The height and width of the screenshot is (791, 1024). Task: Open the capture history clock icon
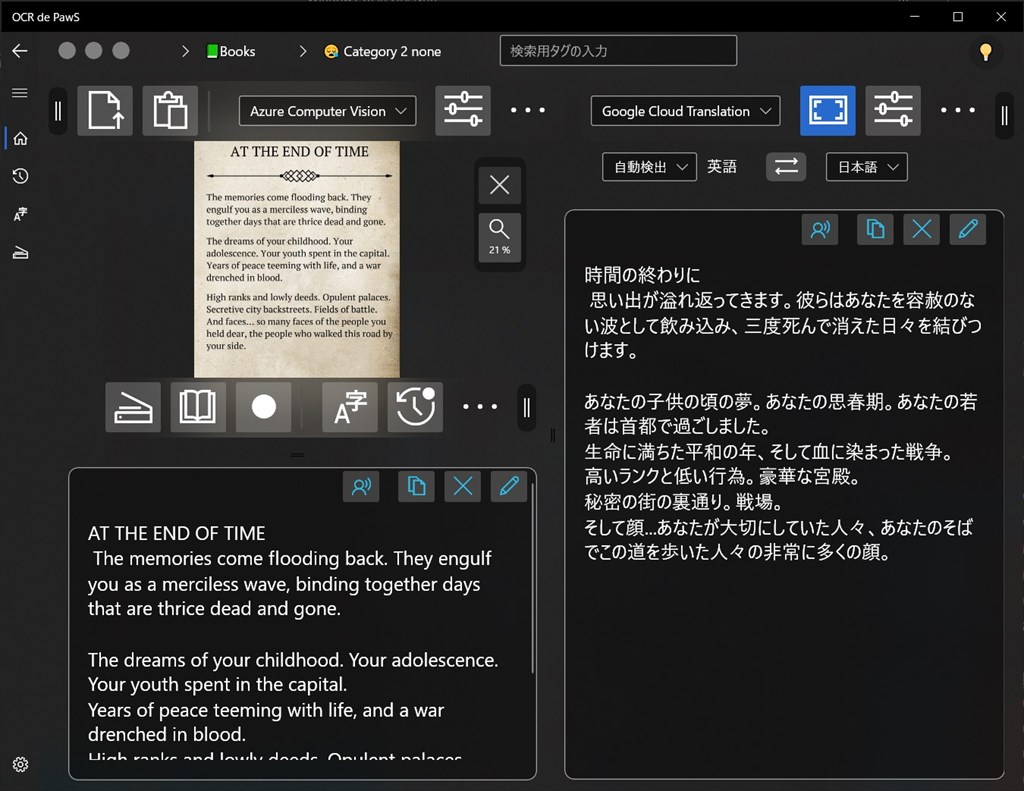pyautogui.click(x=414, y=407)
